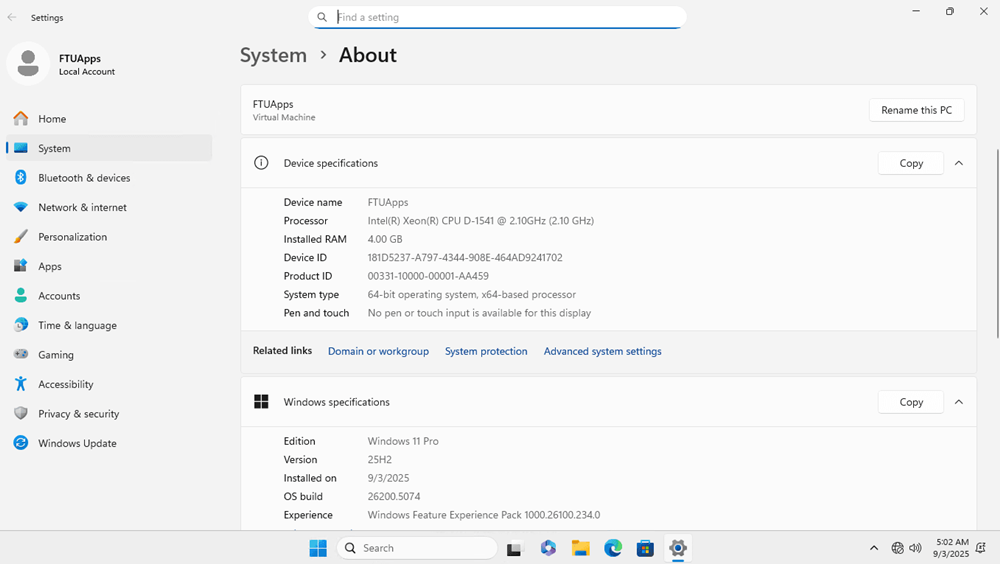Select the Network & internet icon
The width and height of the screenshot is (1000, 564).
20,207
